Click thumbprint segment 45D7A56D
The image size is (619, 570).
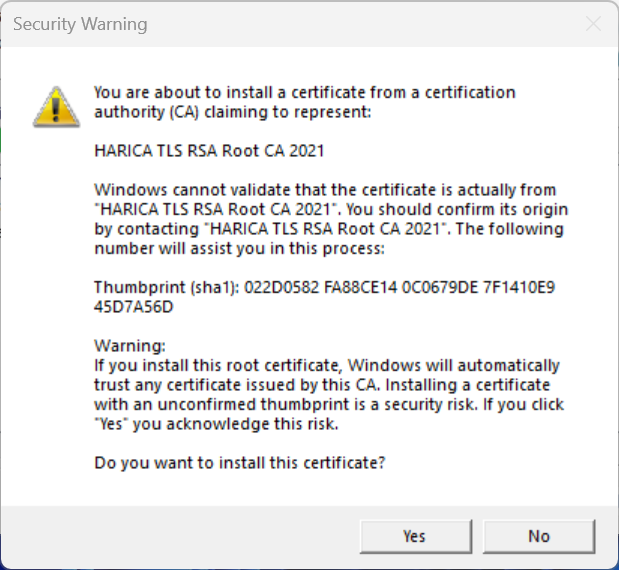134,307
